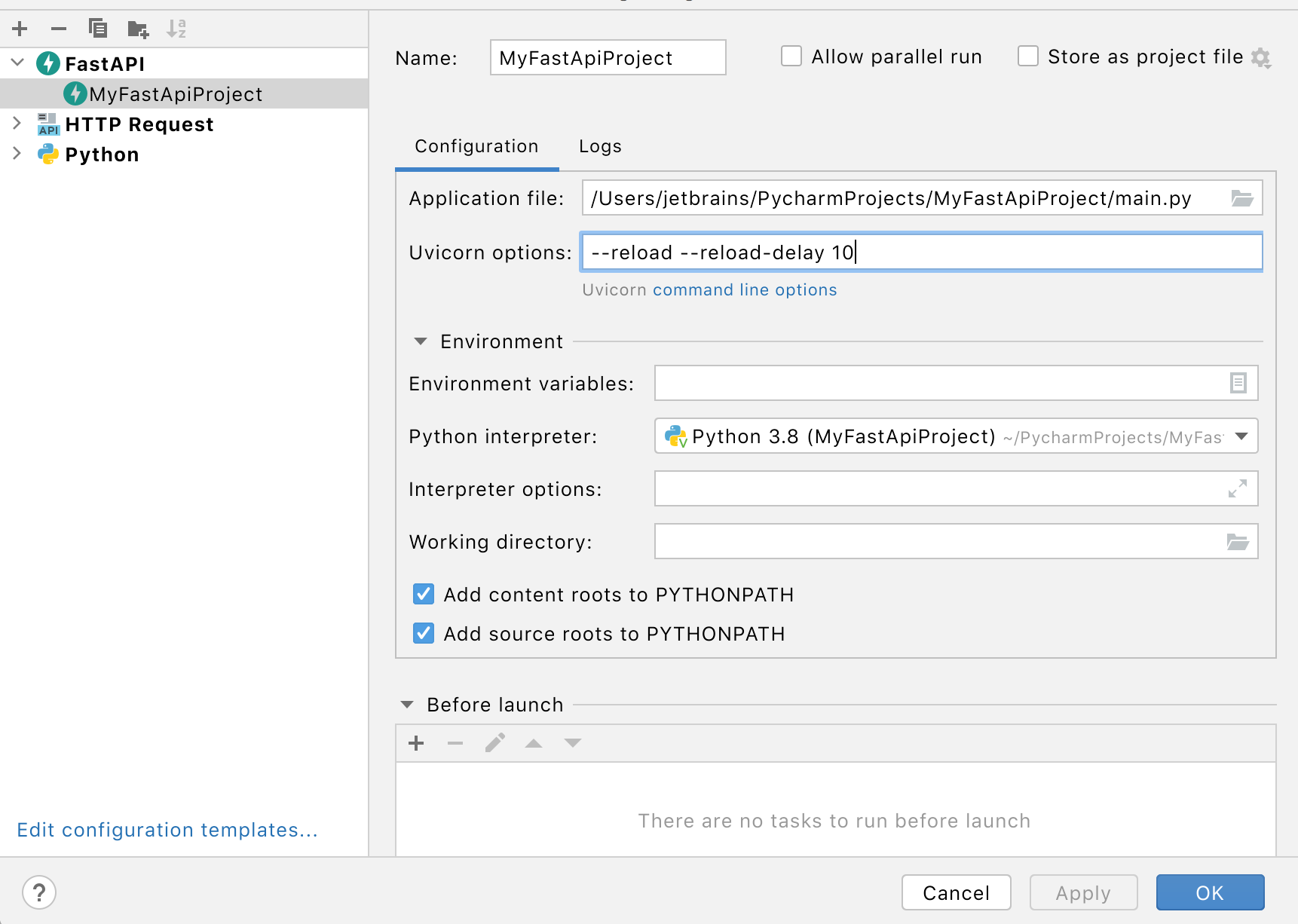
Task: Uncheck Add content roots to PYTHONPATH
Action: (x=424, y=594)
